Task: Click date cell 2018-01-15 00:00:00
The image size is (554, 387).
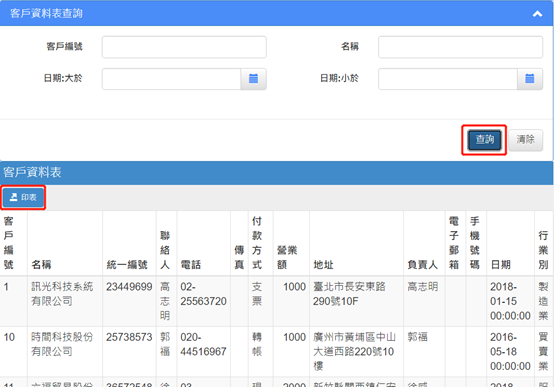Action: pyautogui.click(x=510, y=301)
